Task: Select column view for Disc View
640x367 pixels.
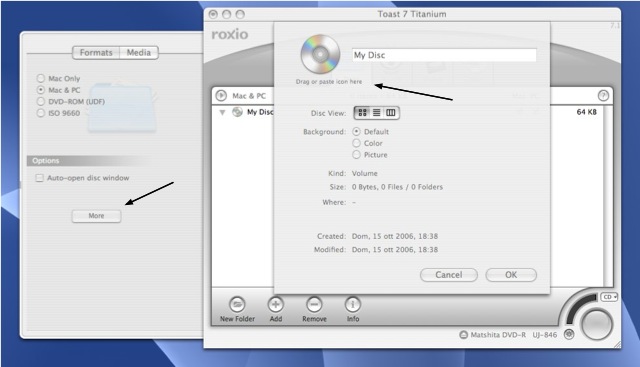Action: pyautogui.click(x=391, y=113)
